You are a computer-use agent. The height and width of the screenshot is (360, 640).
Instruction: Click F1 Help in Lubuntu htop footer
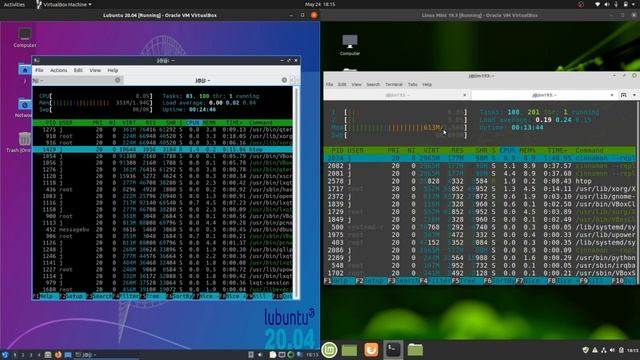click(x=46, y=296)
